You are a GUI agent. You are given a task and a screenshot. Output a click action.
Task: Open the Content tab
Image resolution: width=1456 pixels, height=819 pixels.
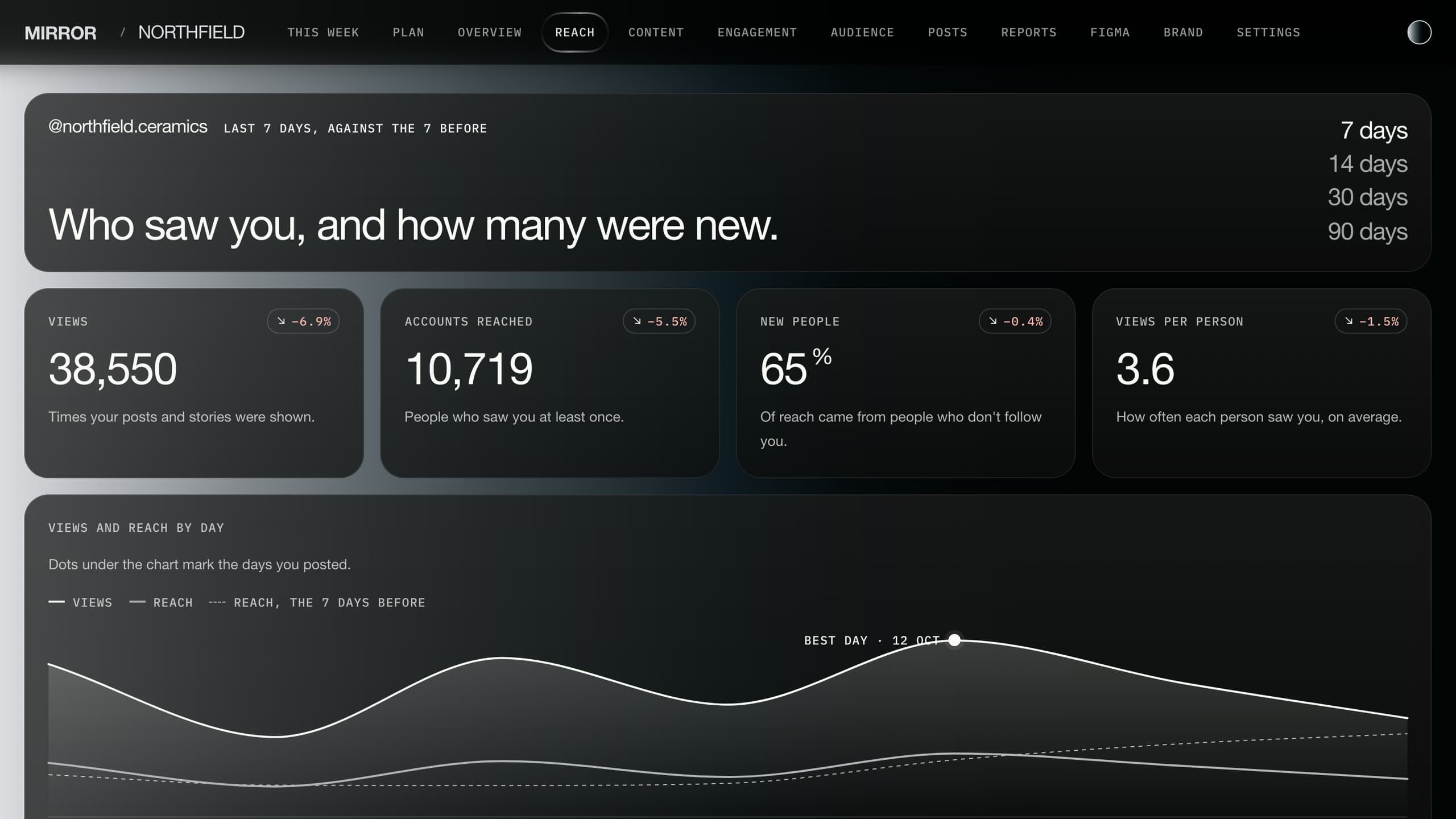[x=656, y=32]
